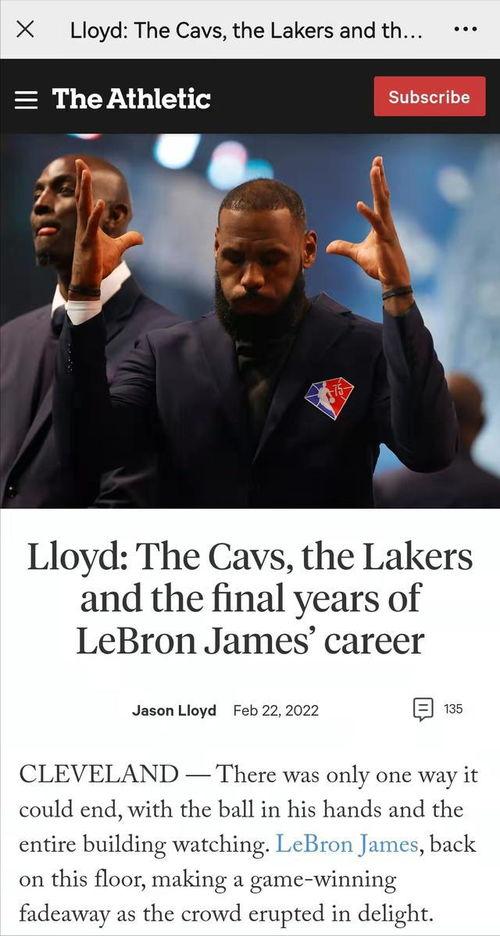This screenshot has height=936, width=500.
Task: Click the 135 comment count
Action: 453,709
